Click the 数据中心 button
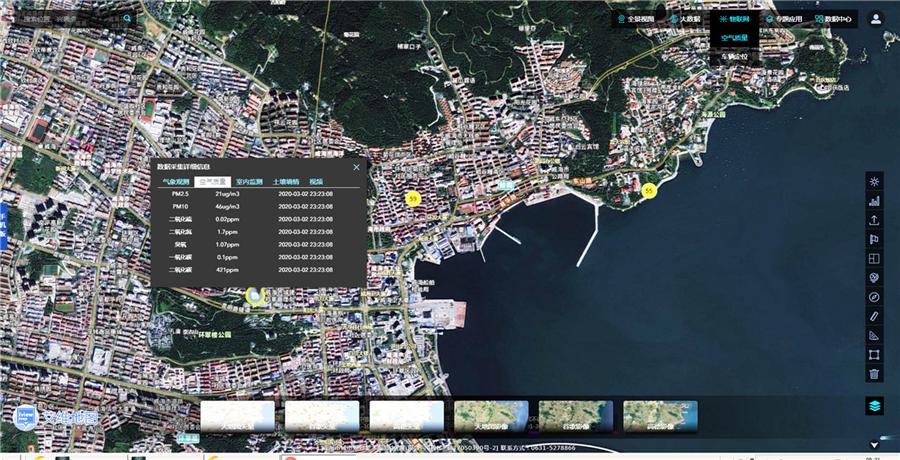Screen dimensions: 900x460 pos(834,19)
